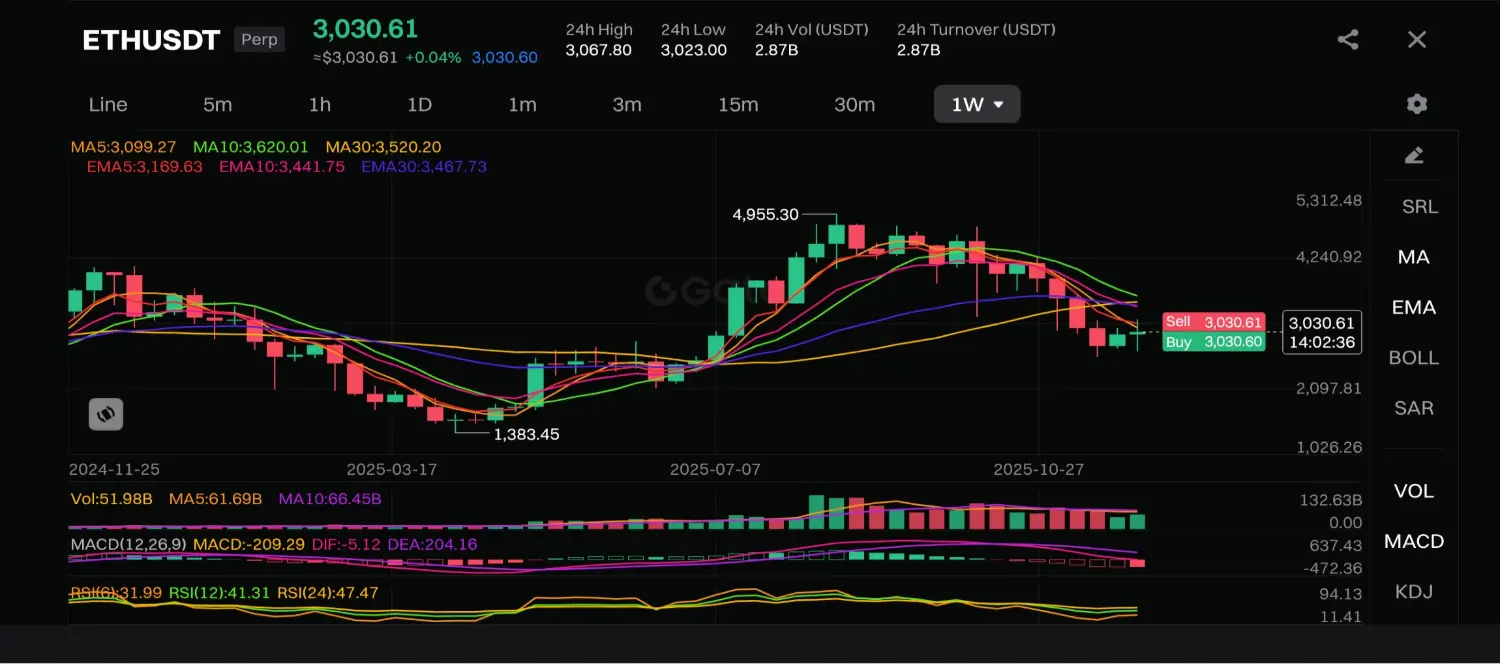Close the chart with the X icon
Image resolution: width=1500 pixels, height=664 pixels.
(x=1417, y=40)
